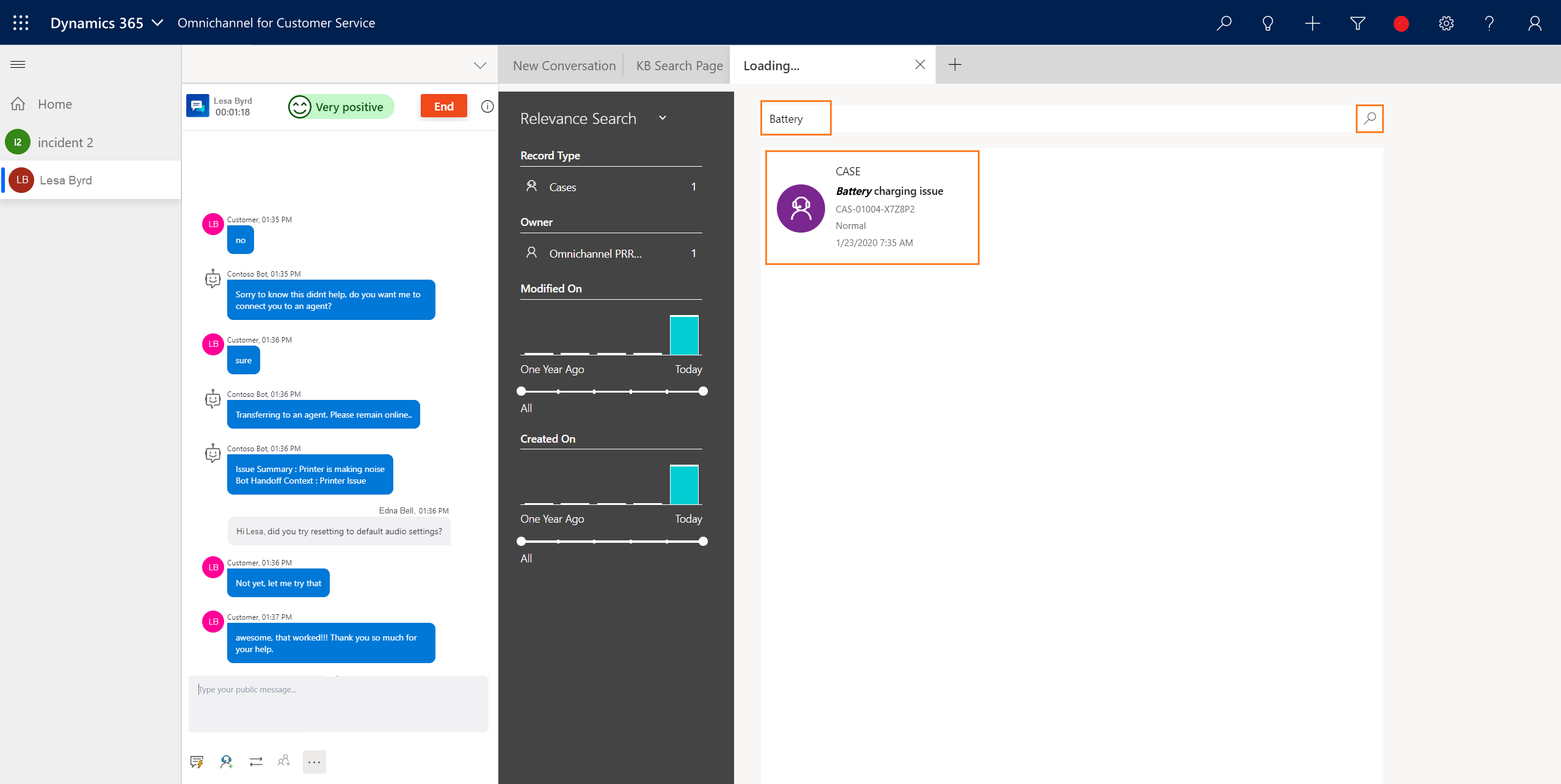Click the navigation menu hamburger icon

coord(18,63)
